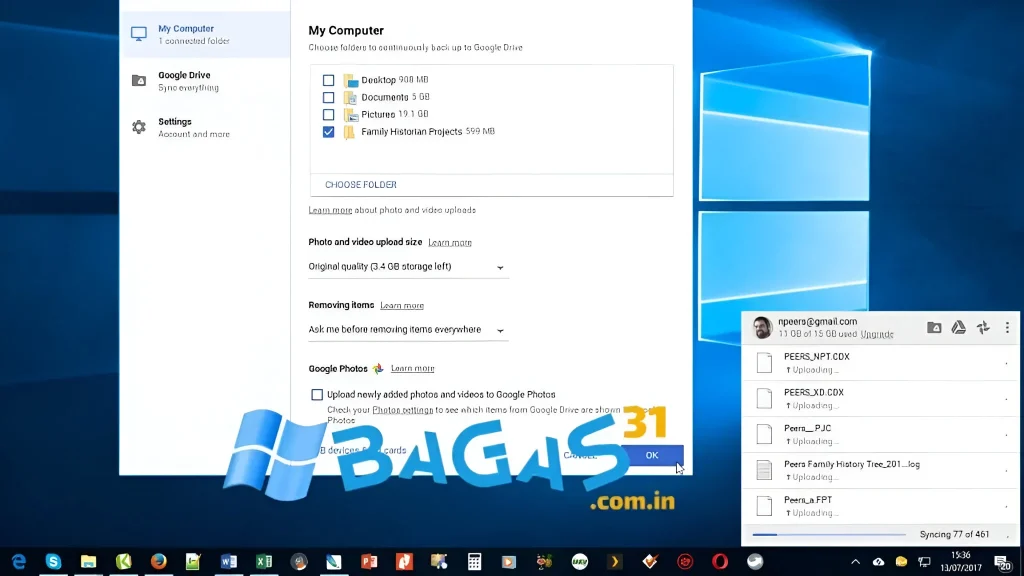Launch Opera browser from the taskbar
Screen dimensions: 1024x576
(x=720, y=562)
